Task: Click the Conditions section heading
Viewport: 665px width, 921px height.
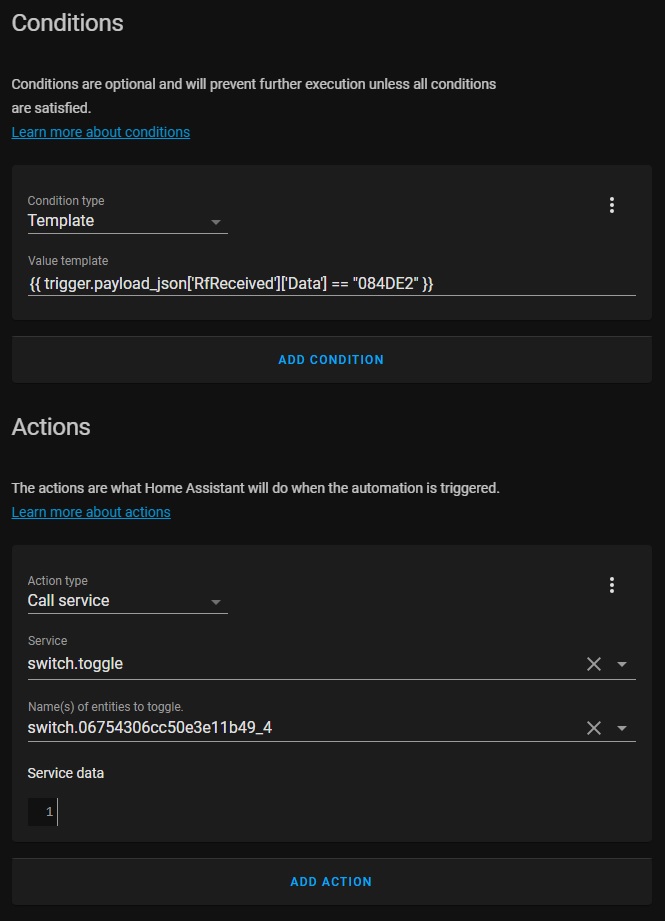Action: (67, 23)
